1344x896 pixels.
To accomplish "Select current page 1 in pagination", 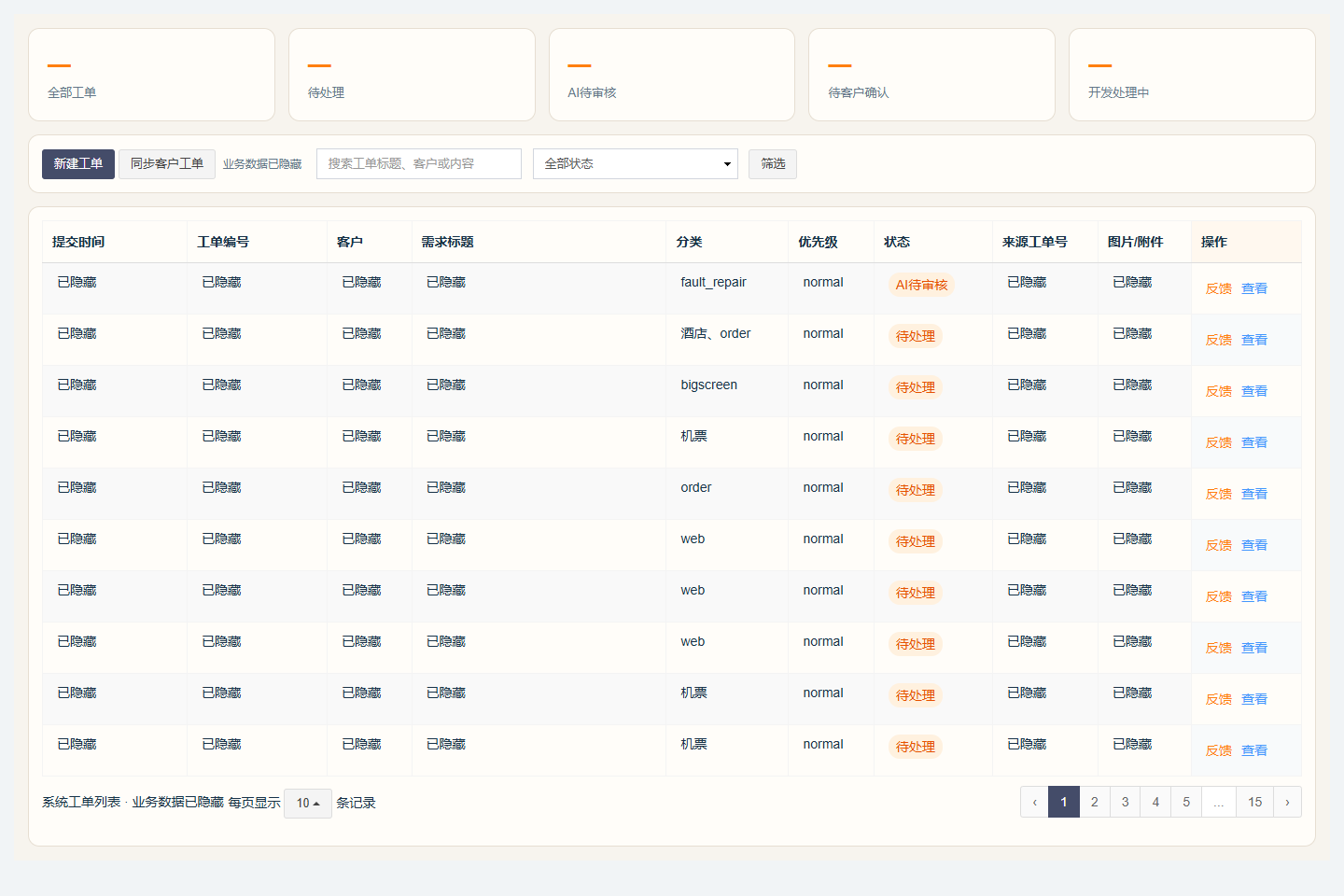I will pos(1064,802).
